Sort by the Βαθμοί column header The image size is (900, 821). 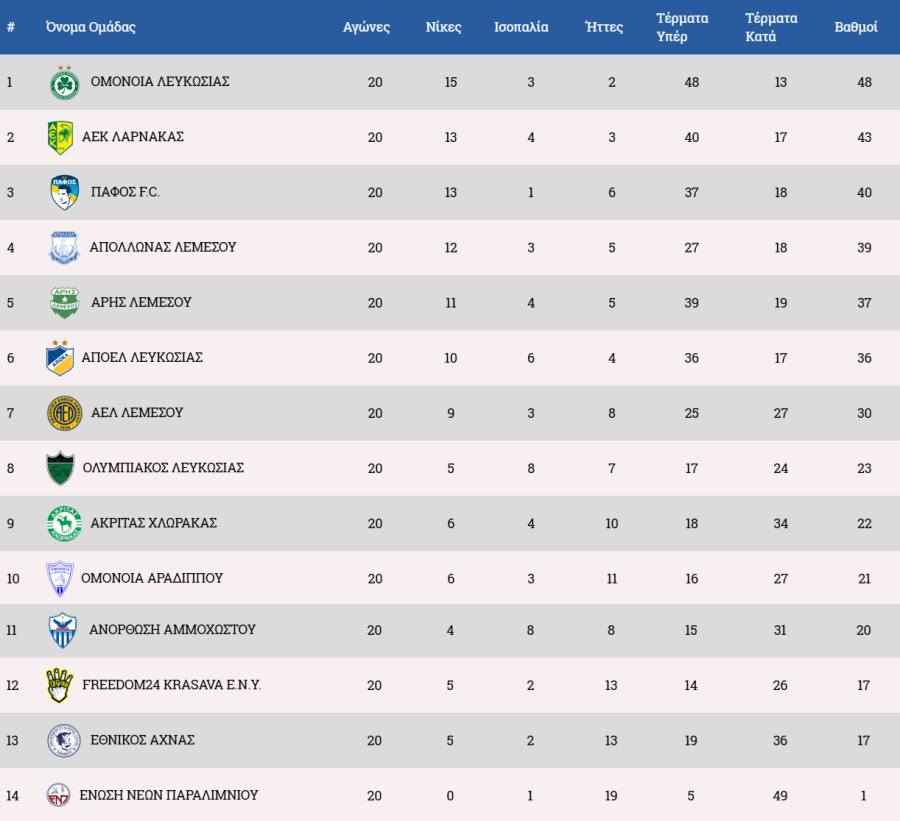pyautogui.click(x=856, y=27)
